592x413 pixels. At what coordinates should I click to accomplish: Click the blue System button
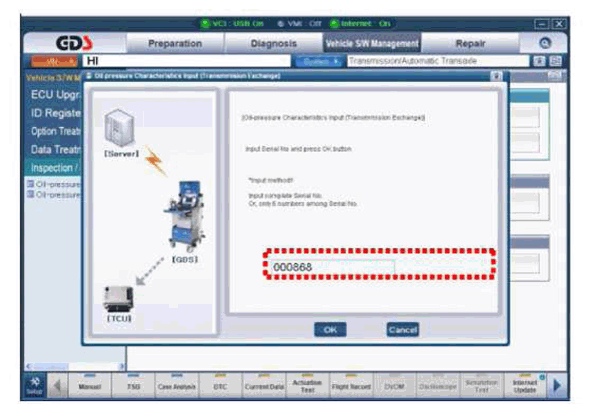318,61
